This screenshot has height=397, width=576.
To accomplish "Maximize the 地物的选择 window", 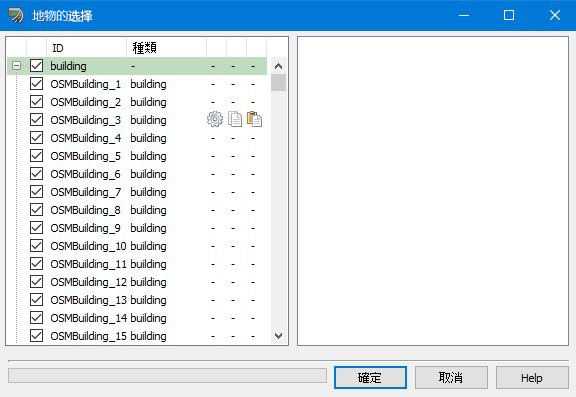I will 509,15.
